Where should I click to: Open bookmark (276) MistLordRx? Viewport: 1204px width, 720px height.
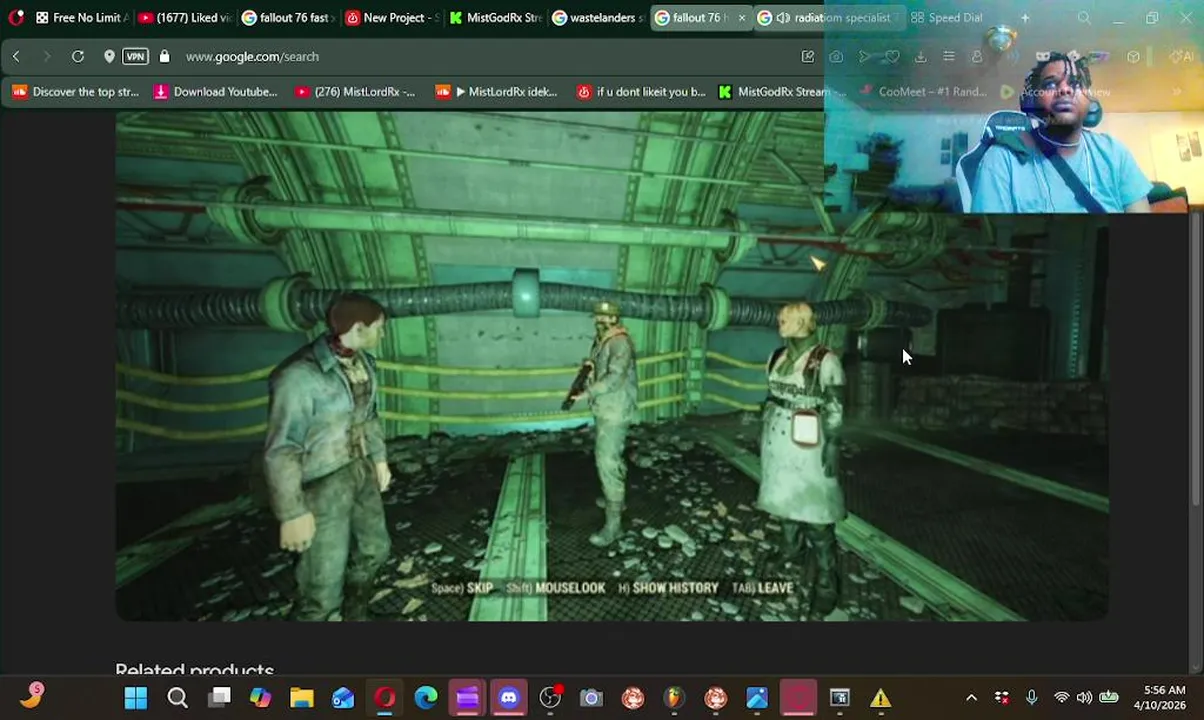click(355, 92)
